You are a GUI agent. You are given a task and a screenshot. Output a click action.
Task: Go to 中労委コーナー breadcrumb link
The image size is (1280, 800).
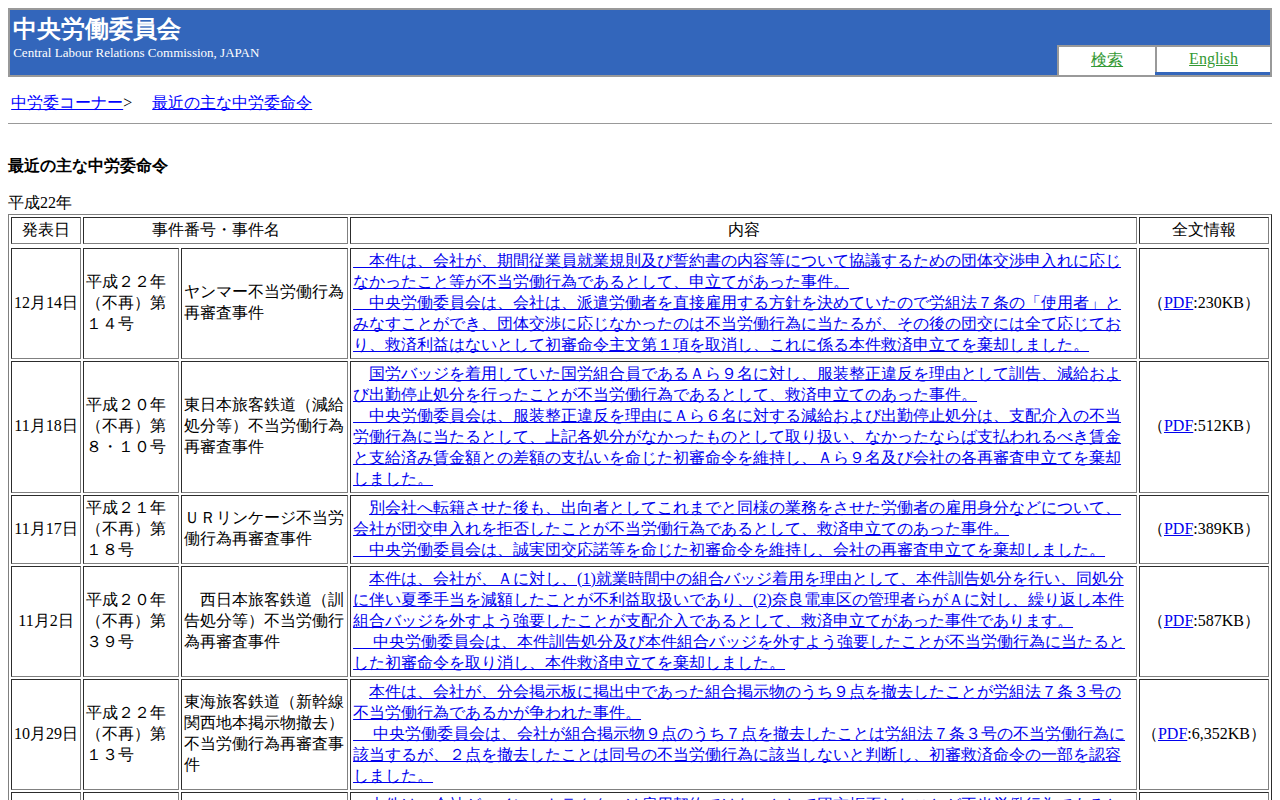tap(66, 102)
